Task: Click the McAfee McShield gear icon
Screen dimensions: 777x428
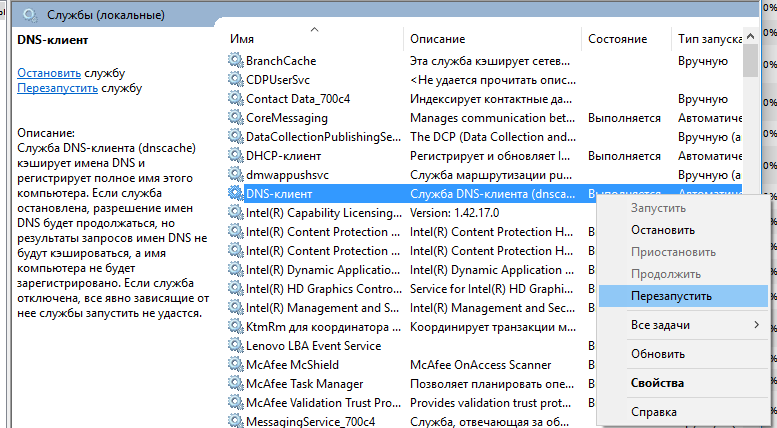Action: tap(235, 365)
